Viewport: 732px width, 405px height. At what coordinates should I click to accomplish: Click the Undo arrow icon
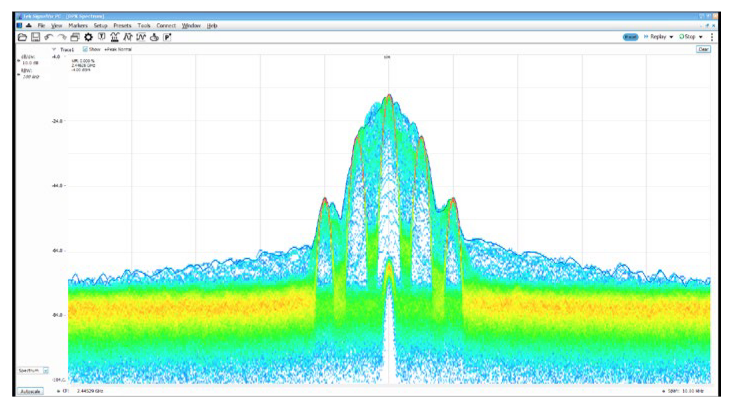47,37
